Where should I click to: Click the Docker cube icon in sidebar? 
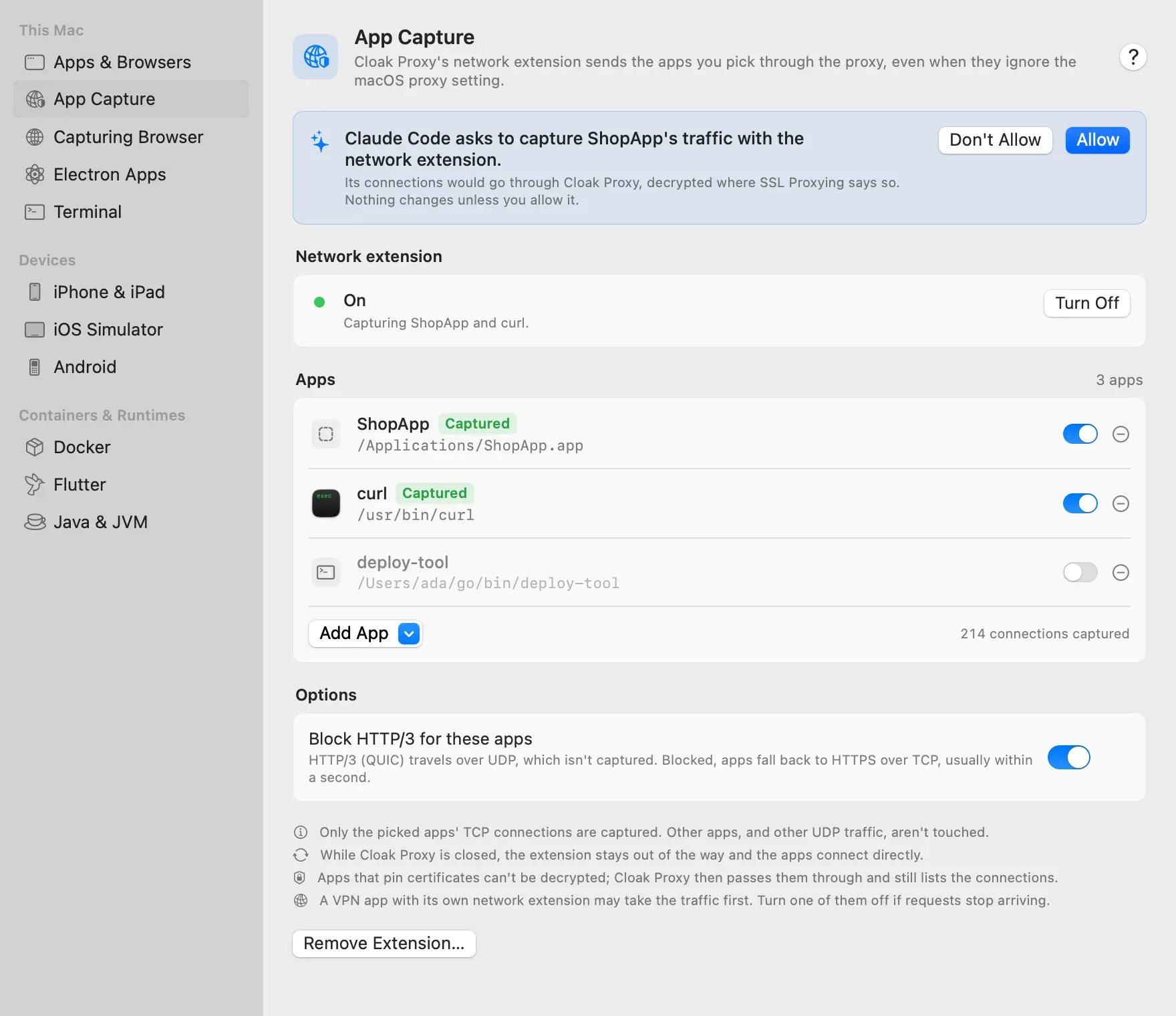pos(35,447)
